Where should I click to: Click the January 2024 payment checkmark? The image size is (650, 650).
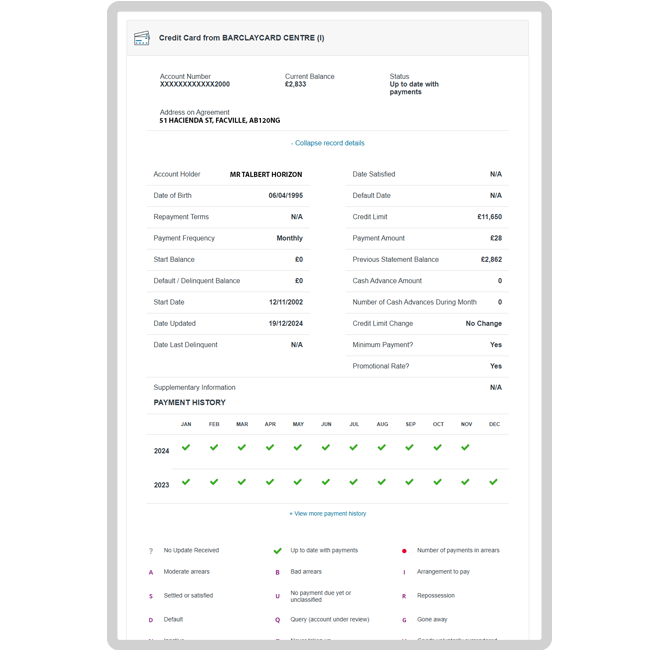coord(186,448)
